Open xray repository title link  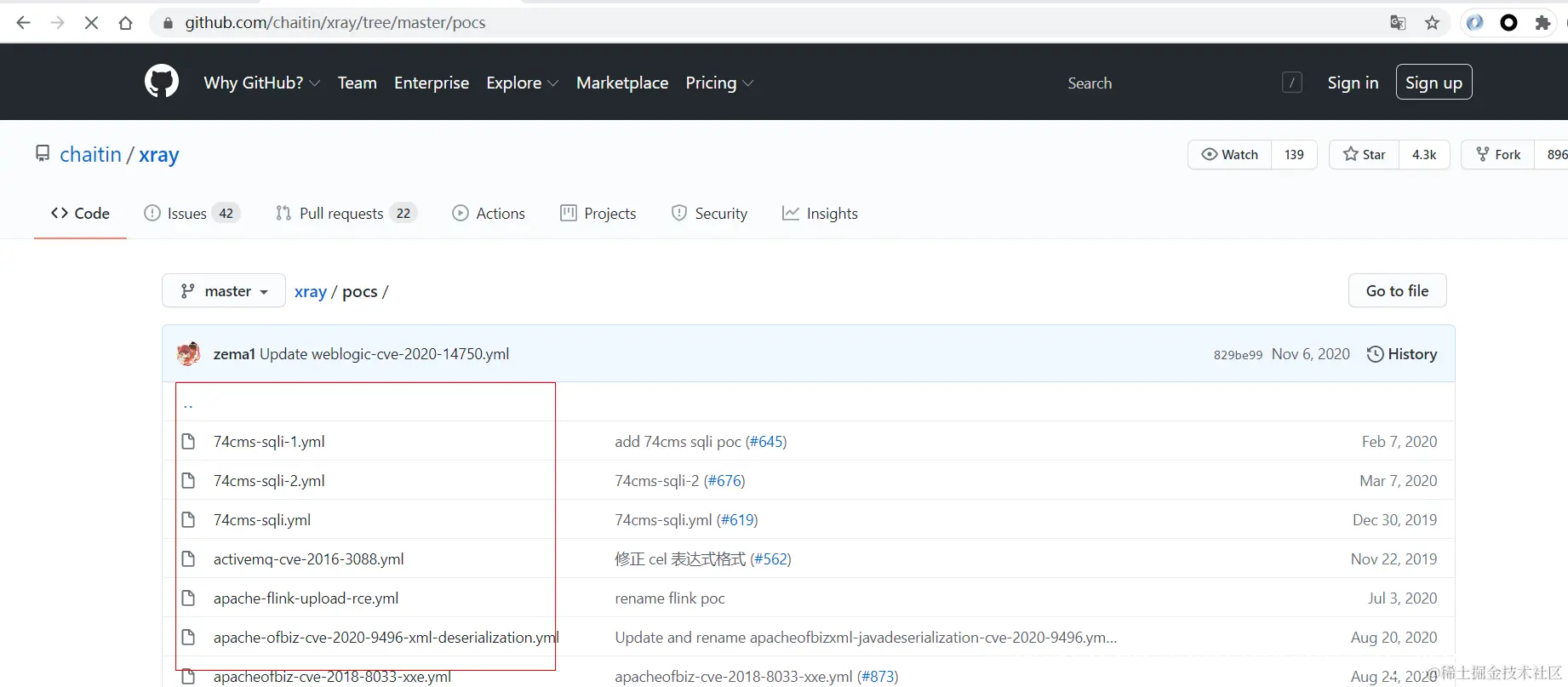point(159,154)
